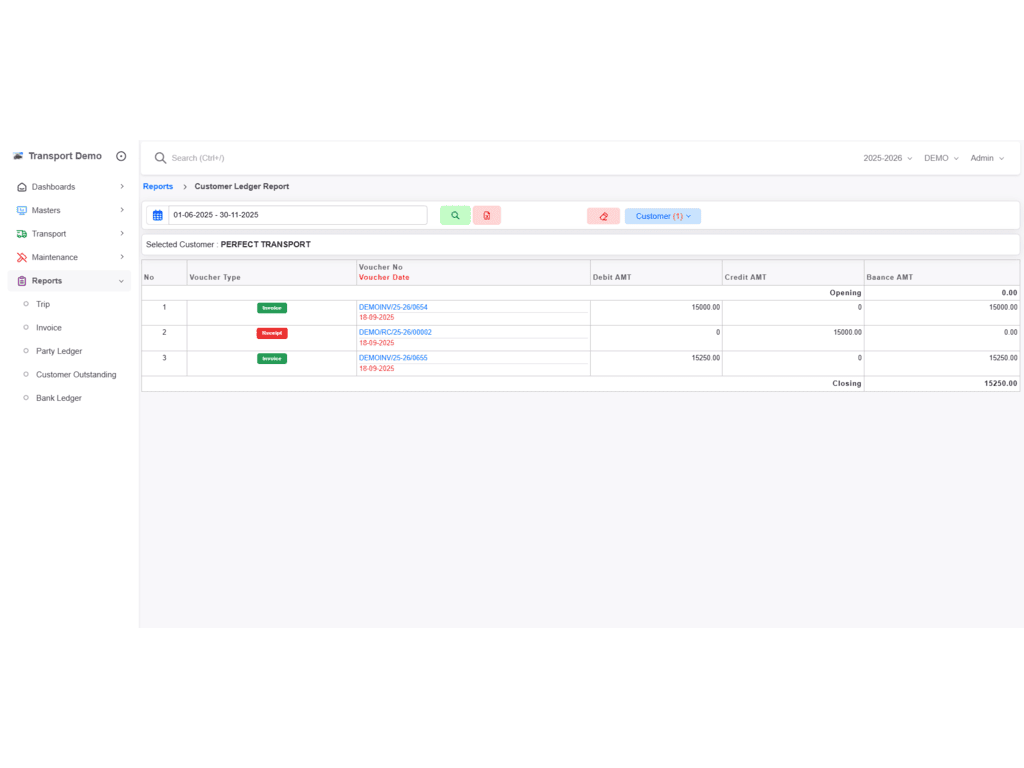Viewport: 1024px width, 768px height.
Task: Open the 2025-2026 financial year dropdown
Action: pyautogui.click(x=887, y=158)
